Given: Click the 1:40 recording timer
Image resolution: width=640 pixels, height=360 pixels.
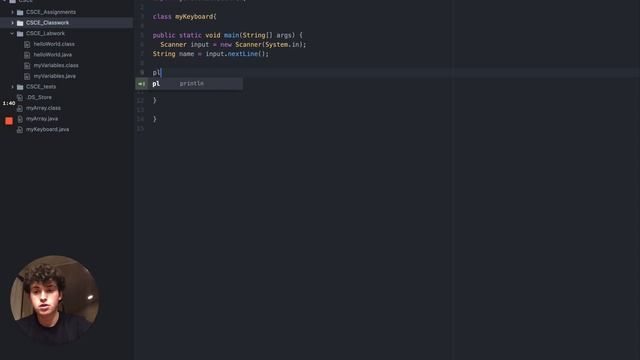Looking at the screenshot, I should point(9,104).
